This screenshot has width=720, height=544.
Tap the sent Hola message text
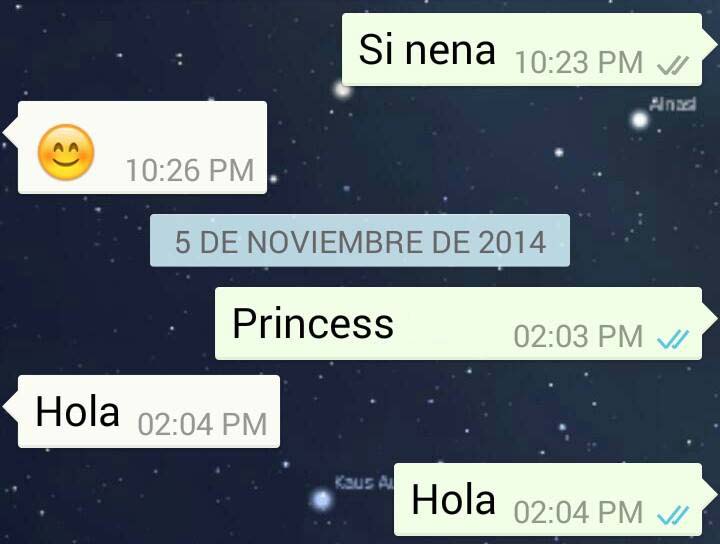[453, 499]
